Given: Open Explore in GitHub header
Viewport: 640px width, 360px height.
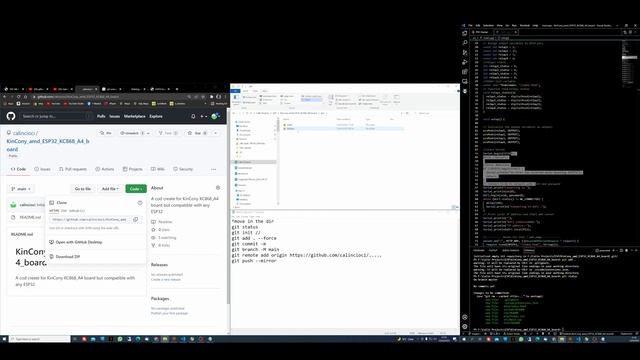Looking at the screenshot, I should tap(156, 116).
